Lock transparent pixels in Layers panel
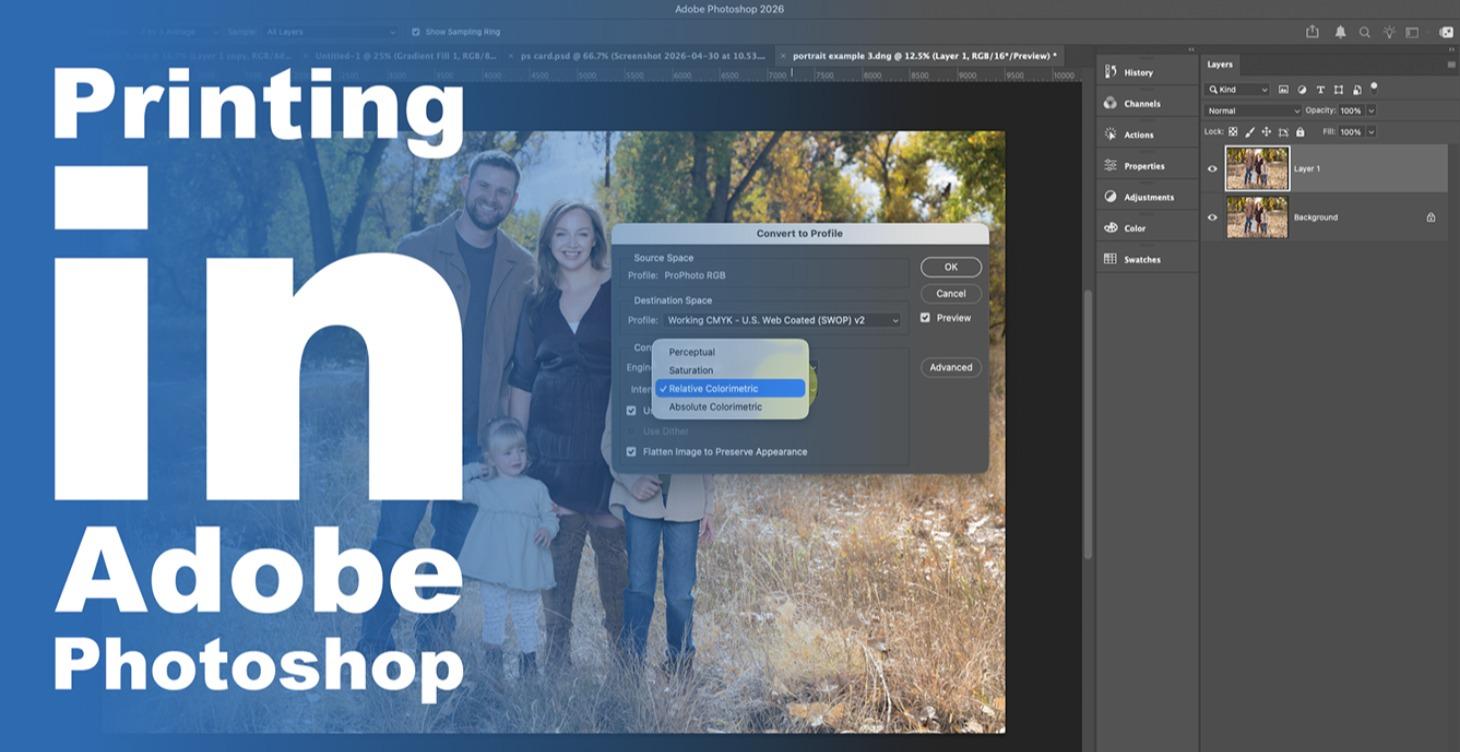 click(1233, 131)
